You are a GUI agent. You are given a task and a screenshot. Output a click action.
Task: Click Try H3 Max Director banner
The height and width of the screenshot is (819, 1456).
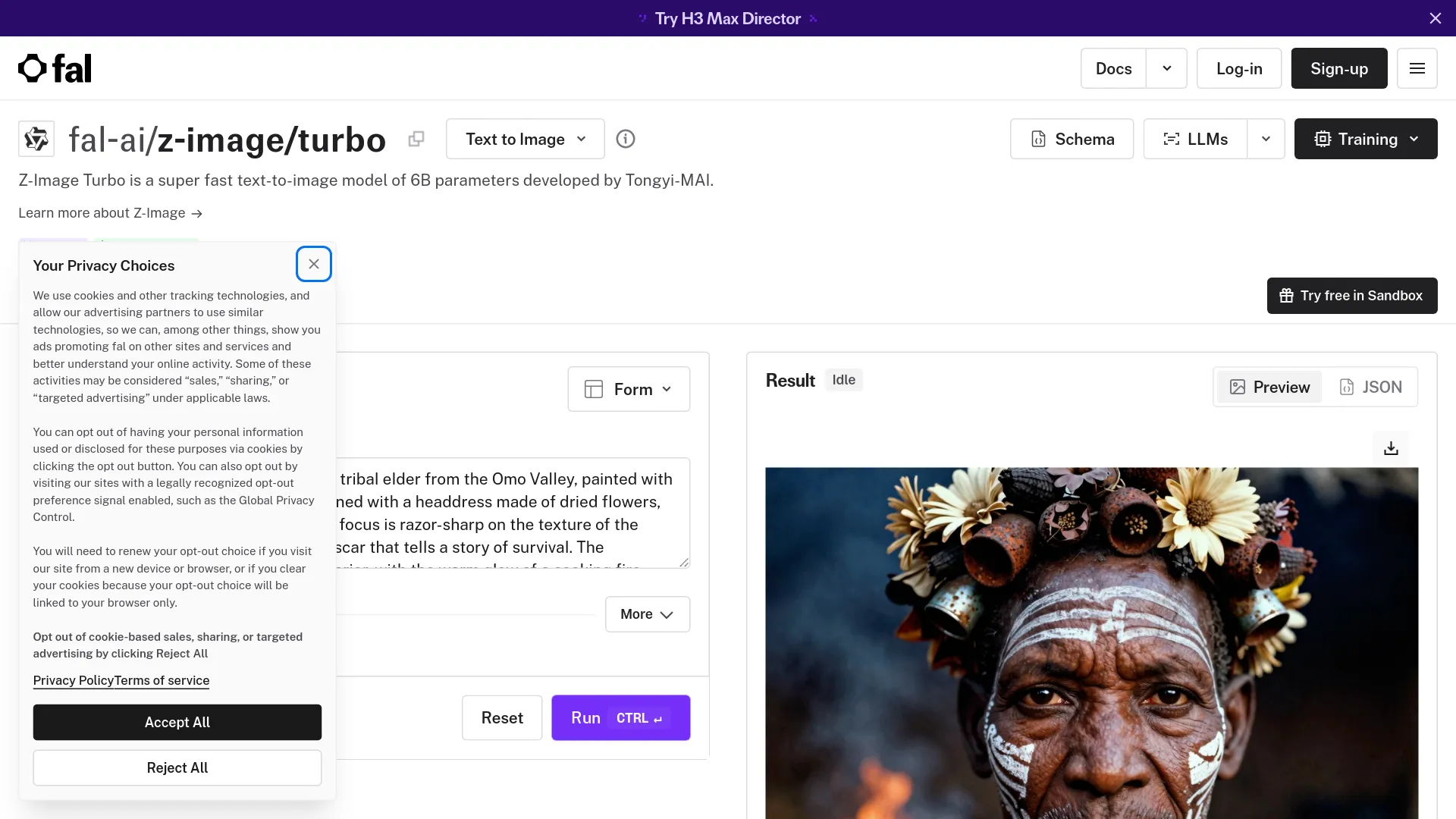tap(728, 18)
